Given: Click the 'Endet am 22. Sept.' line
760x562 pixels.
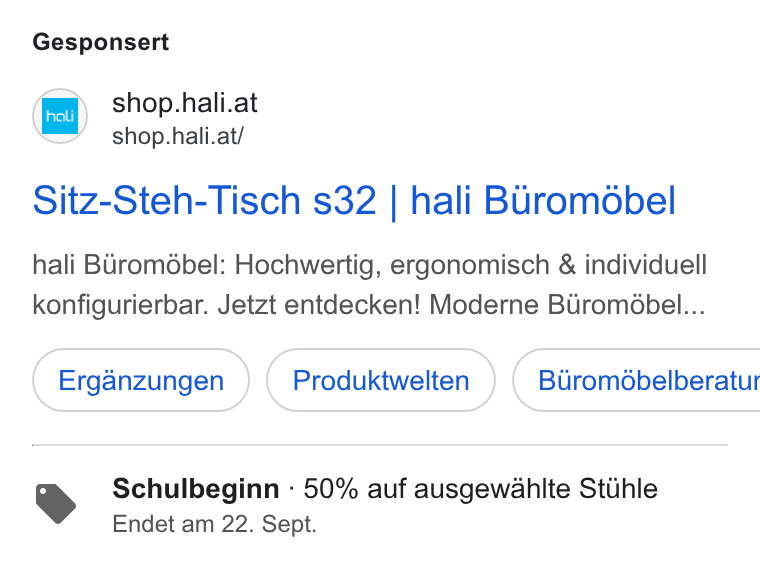Looking at the screenshot, I should [214, 524].
